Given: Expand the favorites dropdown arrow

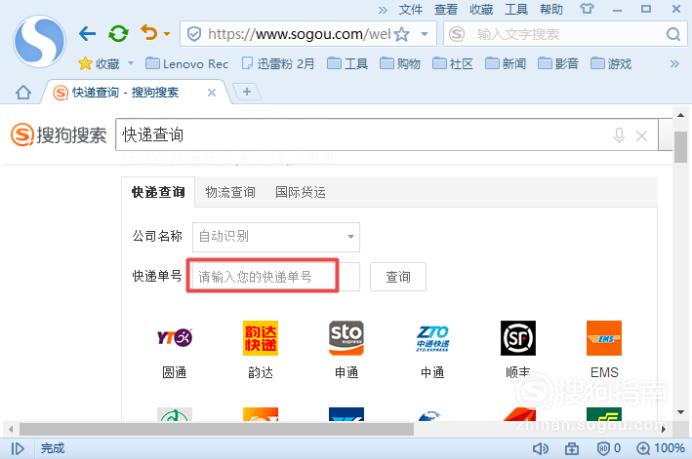Looking at the screenshot, I should [x=131, y=63].
